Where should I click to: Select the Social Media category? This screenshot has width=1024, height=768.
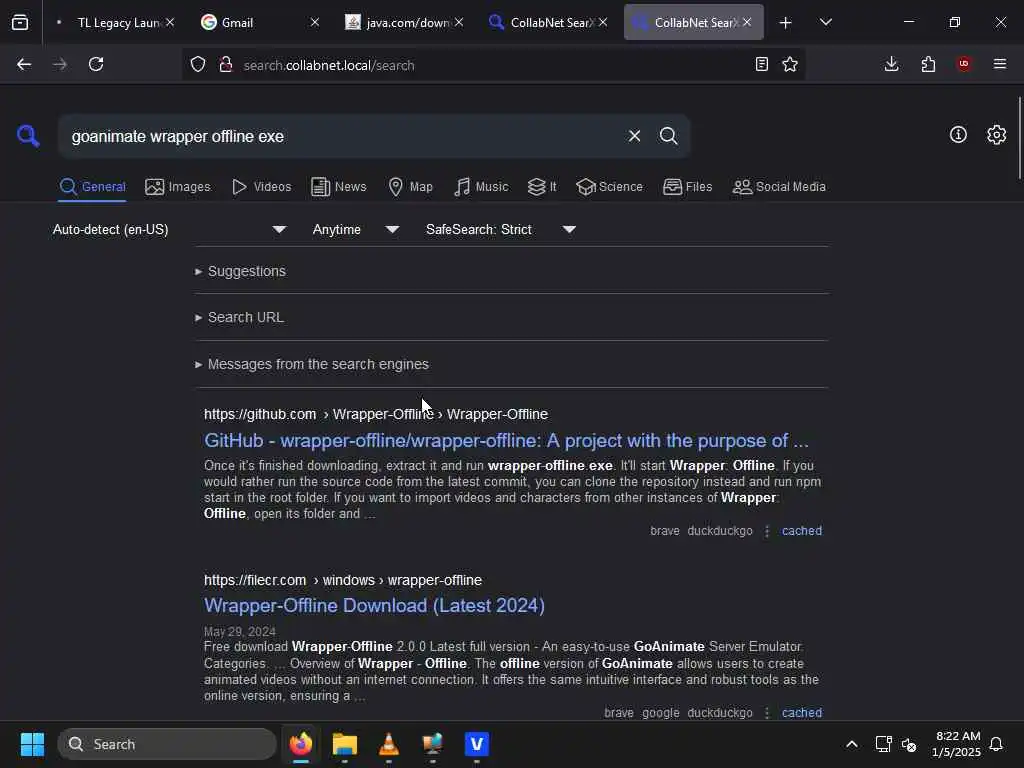point(779,187)
